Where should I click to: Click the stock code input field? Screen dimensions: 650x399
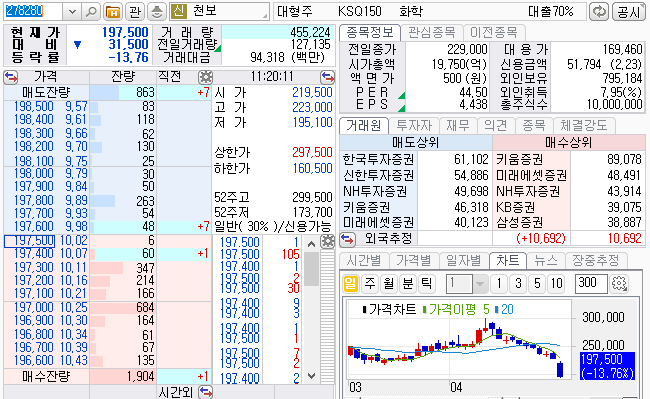click(33, 12)
